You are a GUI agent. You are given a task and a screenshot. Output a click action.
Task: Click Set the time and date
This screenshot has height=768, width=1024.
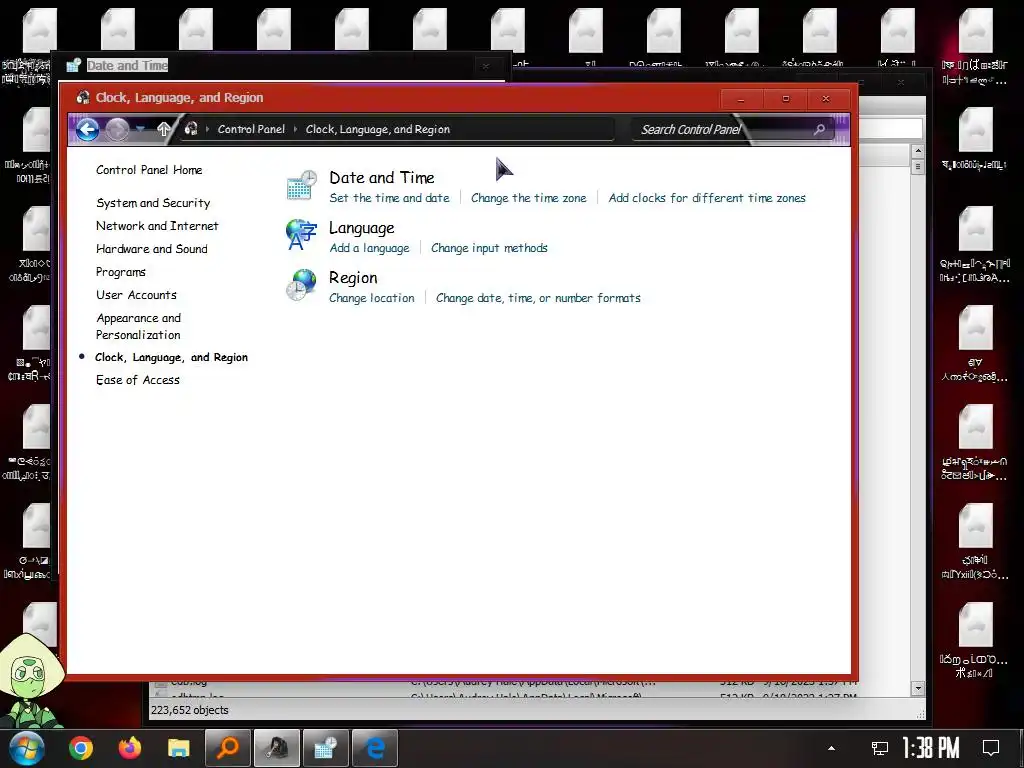[x=389, y=198]
